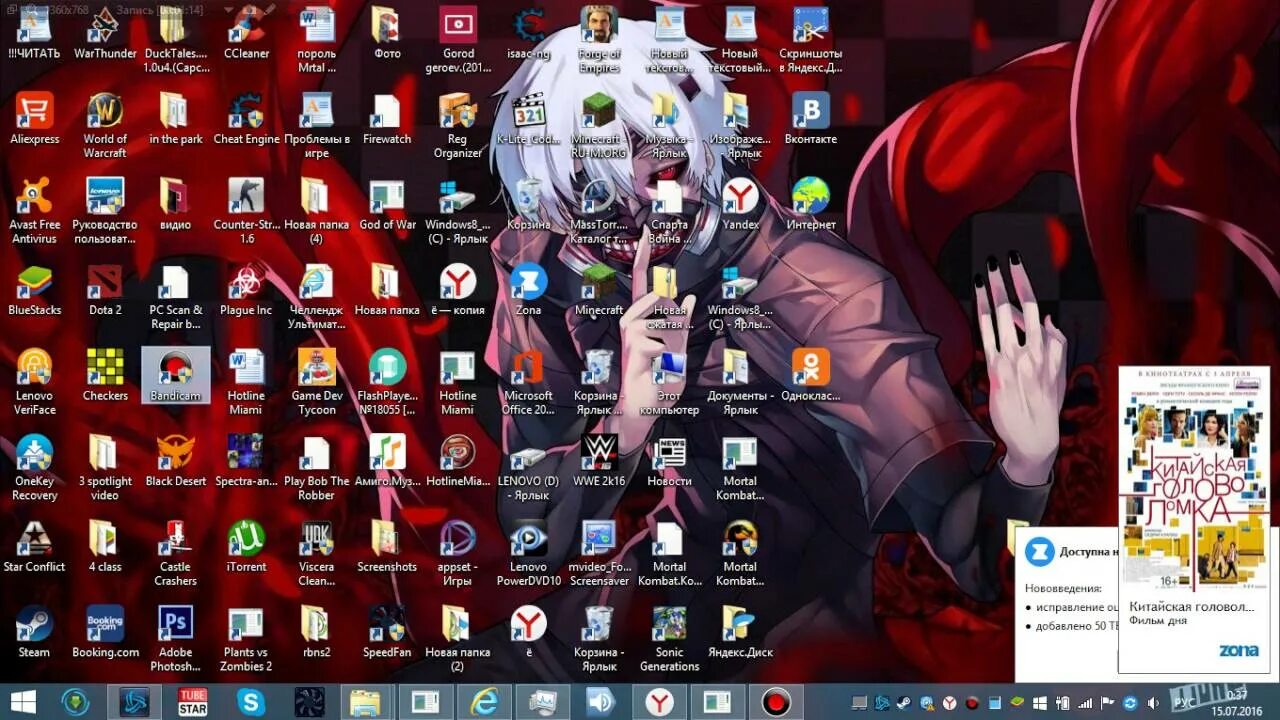Image resolution: width=1280 pixels, height=720 pixels.
Task: Open Internet Explorer in the taskbar
Action: click(484, 702)
